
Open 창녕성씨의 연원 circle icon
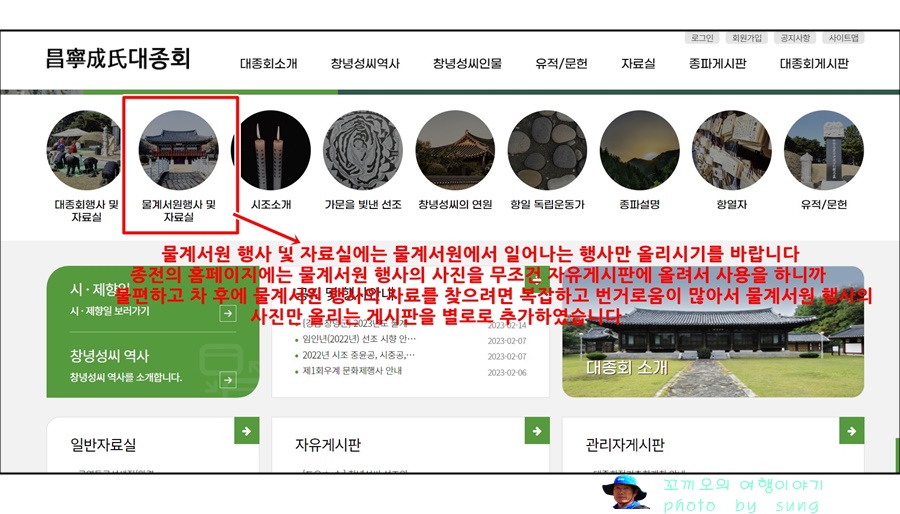pyautogui.click(x=455, y=150)
